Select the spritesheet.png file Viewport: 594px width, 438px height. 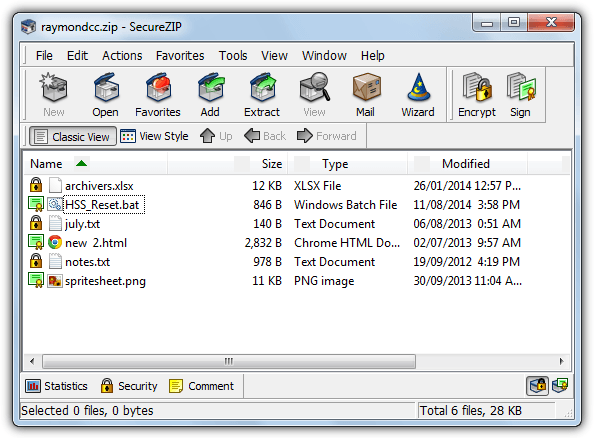pyautogui.click(x=105, y=281)
